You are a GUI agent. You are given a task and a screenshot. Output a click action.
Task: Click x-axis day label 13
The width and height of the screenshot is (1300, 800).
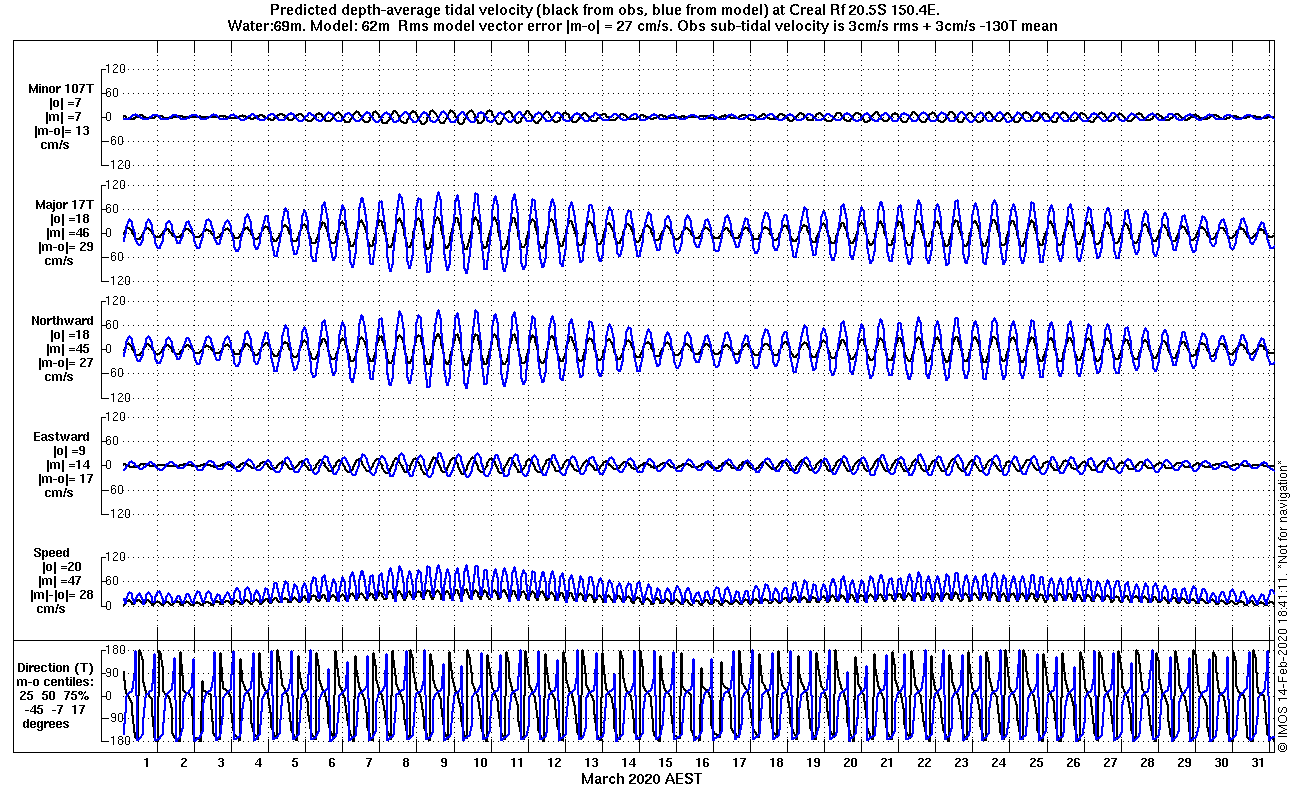click(x=590, y=763)
